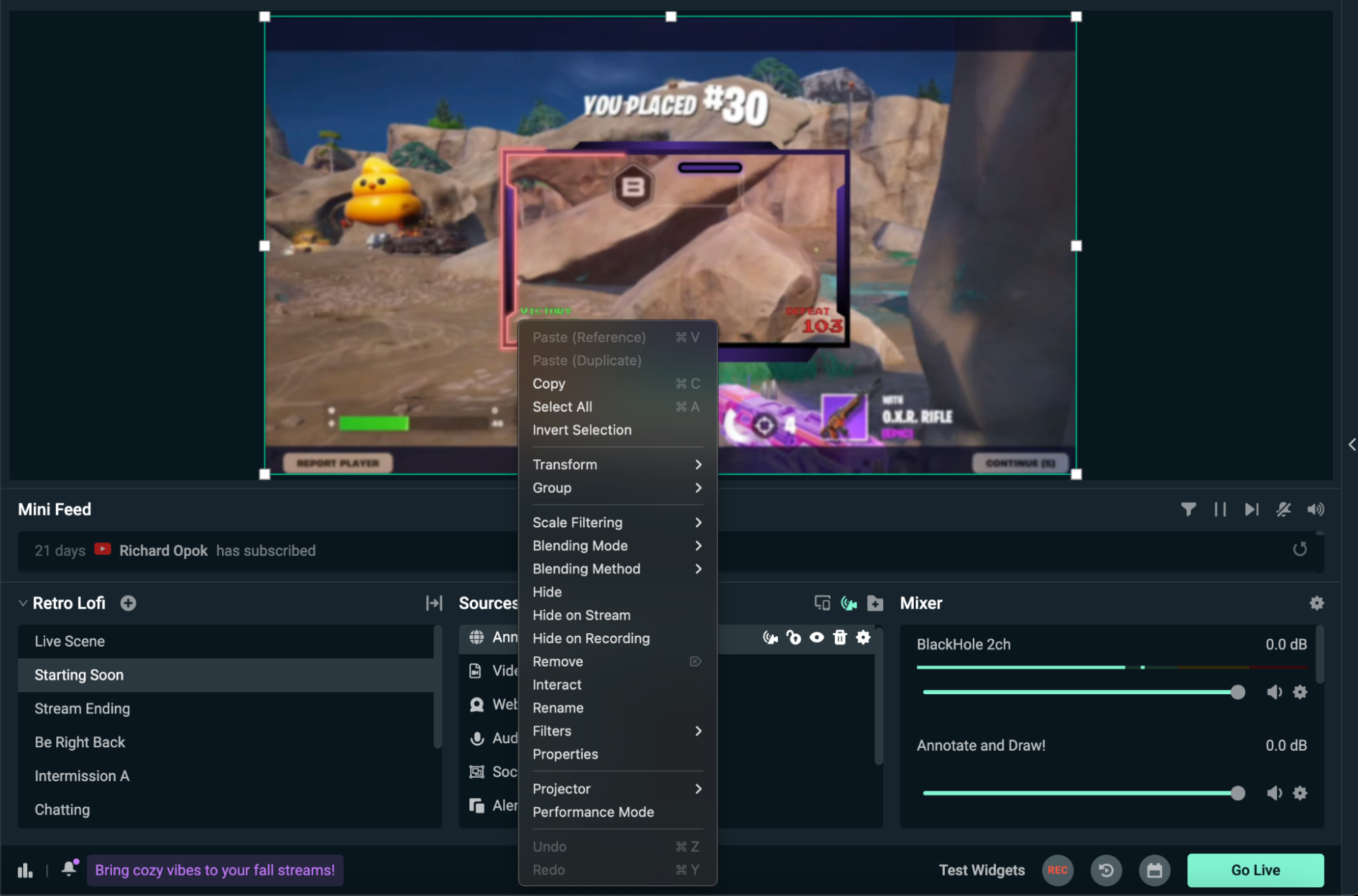Viewport: 1358px width, 896px height.
Task: Mute the BlackHole 2ch audio
Action: point(1274,692)
